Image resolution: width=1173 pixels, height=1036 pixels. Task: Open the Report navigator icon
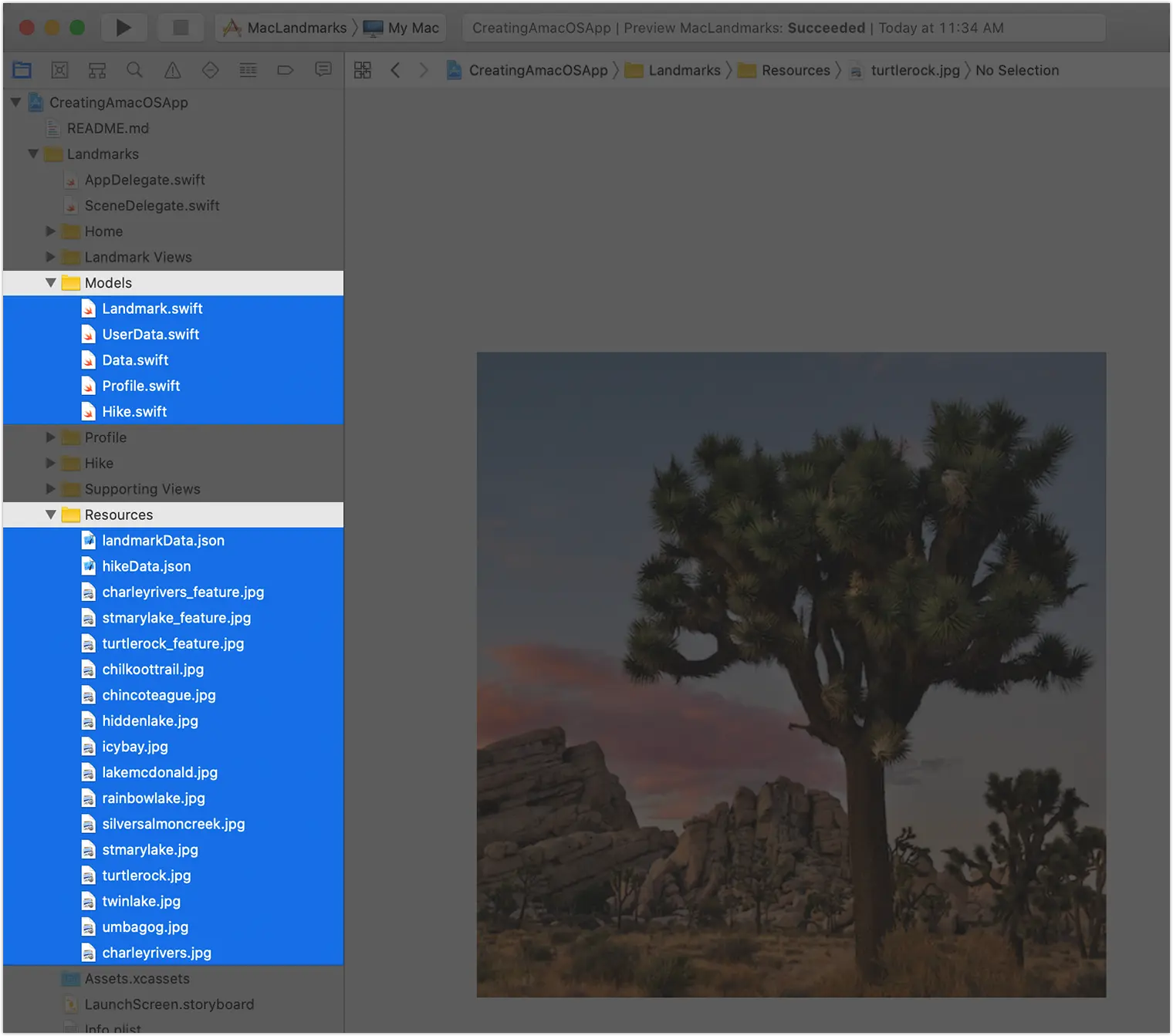(x=323, y=70)
